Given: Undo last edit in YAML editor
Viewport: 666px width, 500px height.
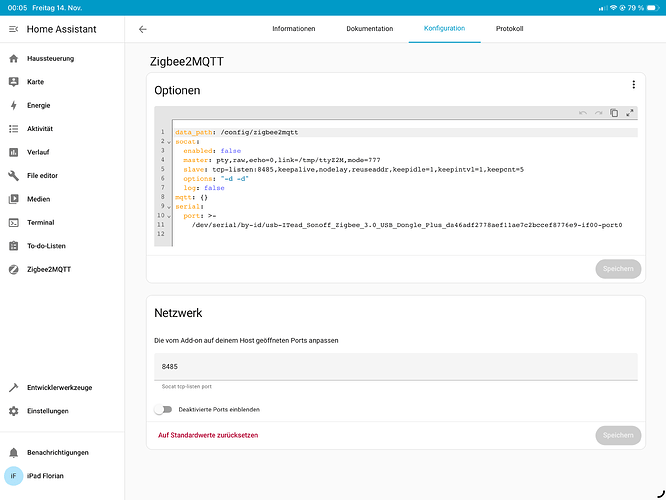Looking at the screenshot, I should point(583,113).
